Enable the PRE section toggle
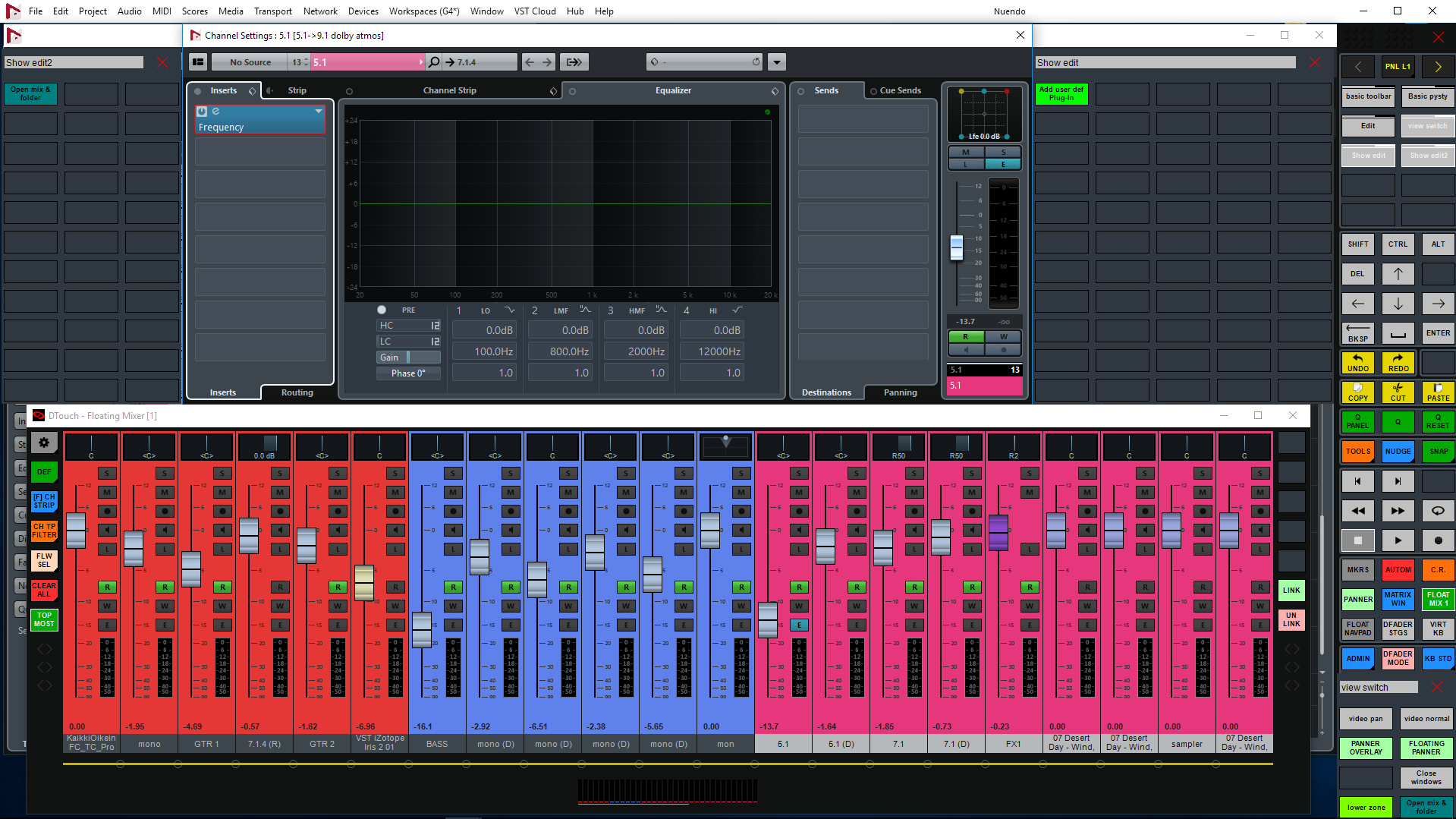The height and width of the screenshot is (819, 1456). tap(382, 310)
